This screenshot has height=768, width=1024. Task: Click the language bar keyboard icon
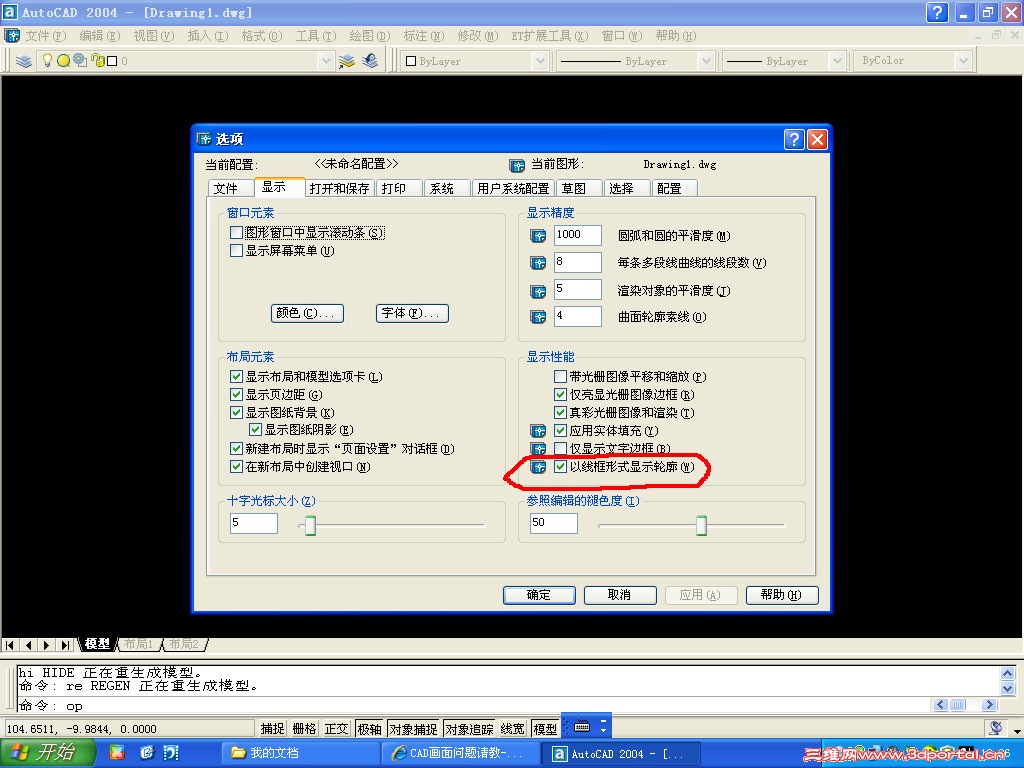tap(582, 726)
